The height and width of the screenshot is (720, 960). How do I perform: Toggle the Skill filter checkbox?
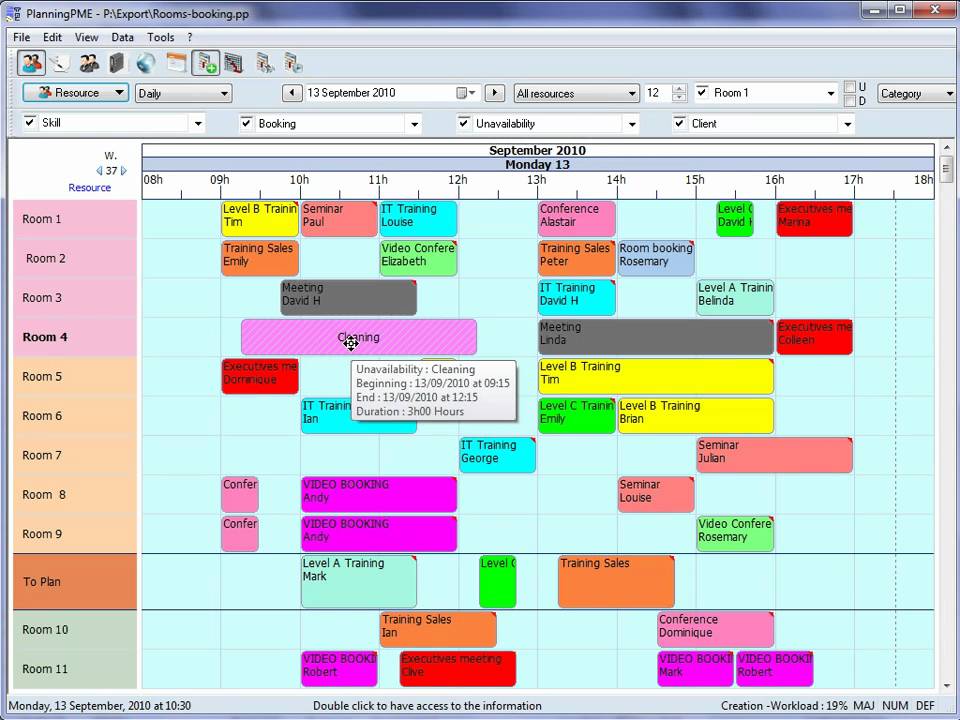tap(29, 121)
